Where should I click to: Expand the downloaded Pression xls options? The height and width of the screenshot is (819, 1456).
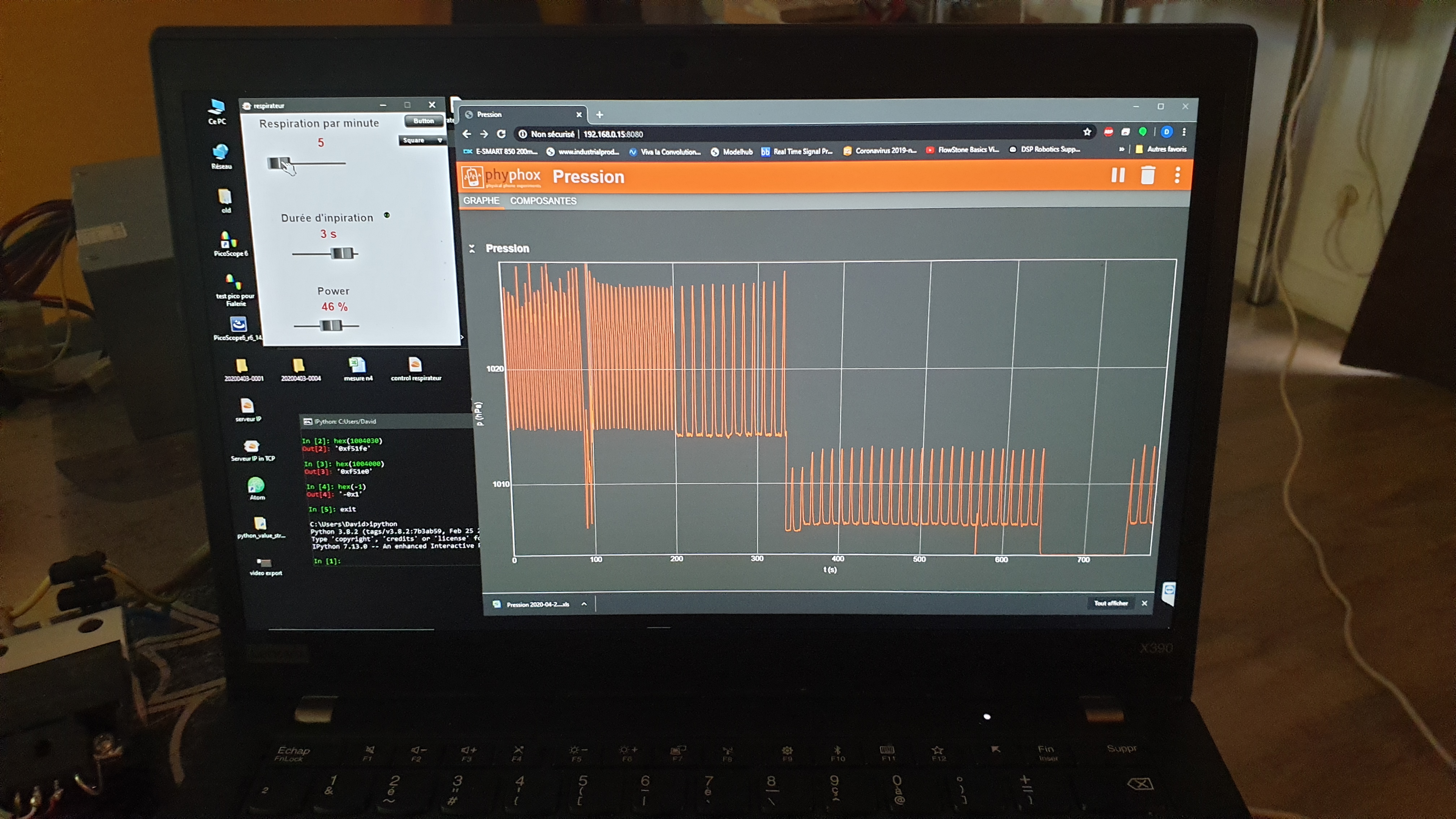[584, 604]
